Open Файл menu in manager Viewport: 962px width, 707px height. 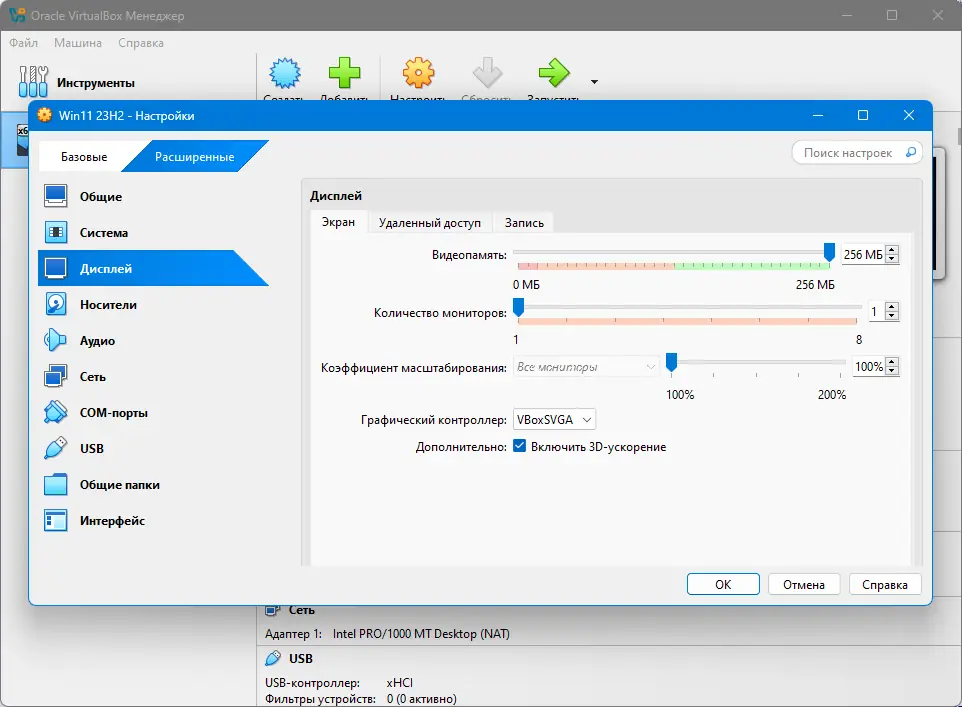23,43
